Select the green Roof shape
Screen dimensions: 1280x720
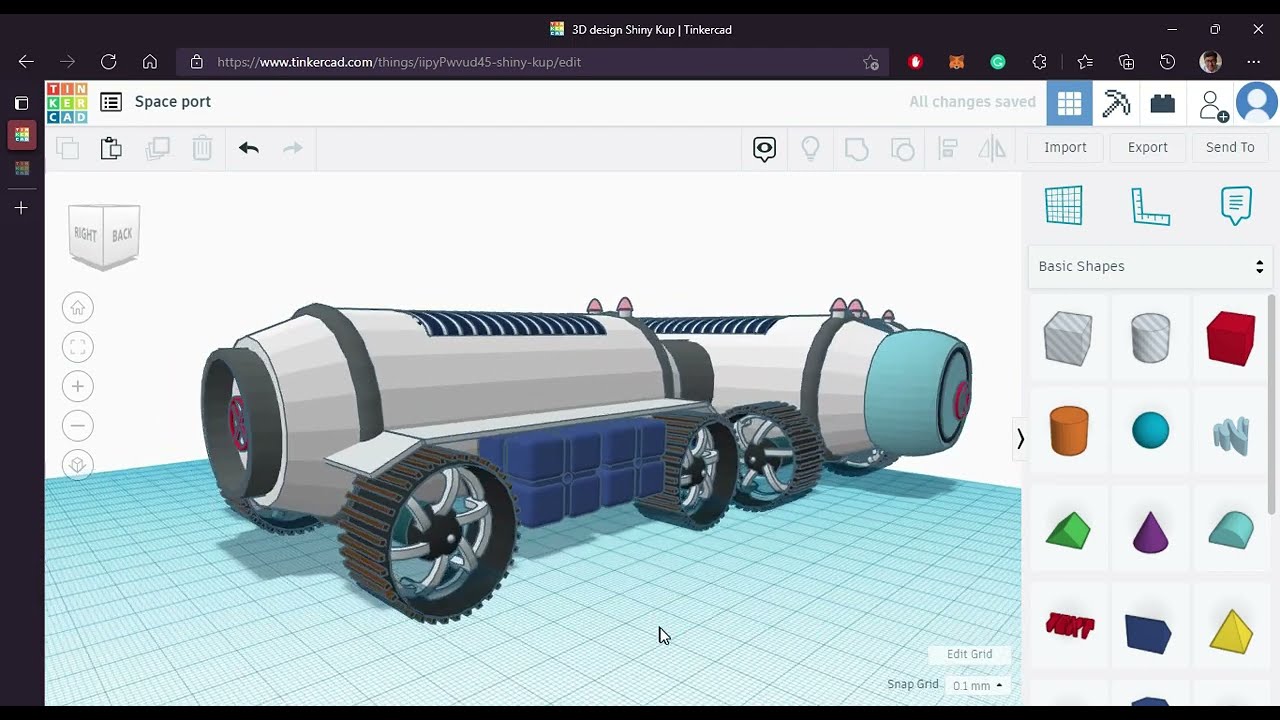point(1068,531)
